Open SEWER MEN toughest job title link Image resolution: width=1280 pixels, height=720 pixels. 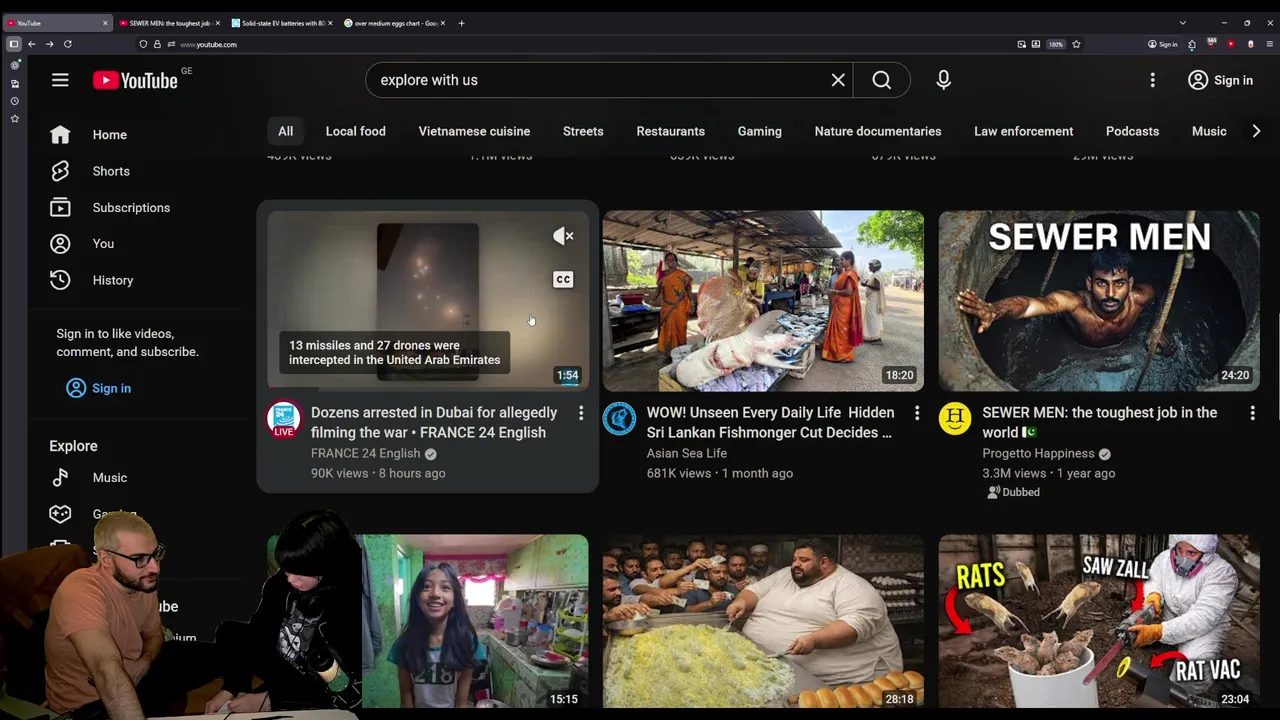1100,422
